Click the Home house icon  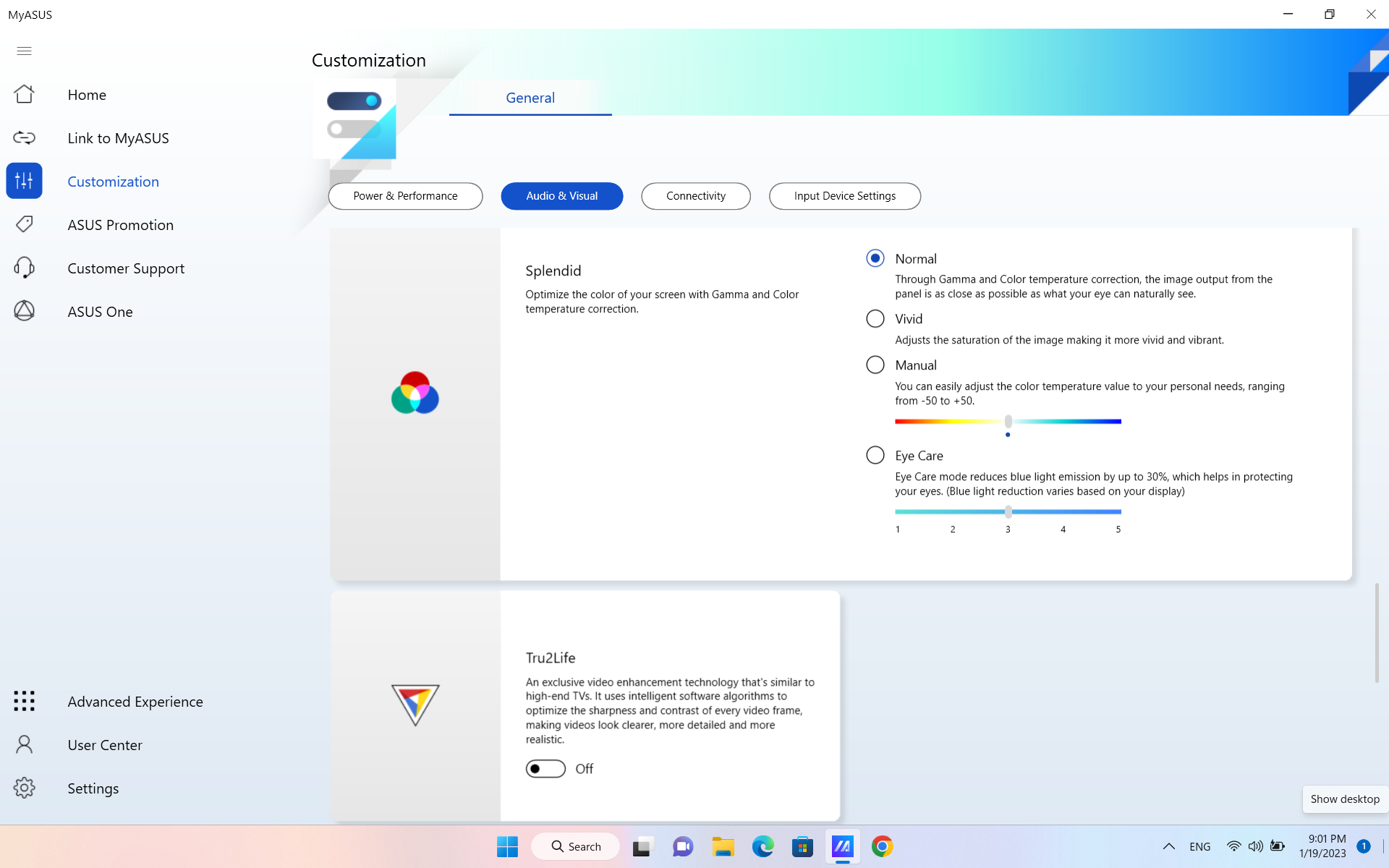coord(24,94)
